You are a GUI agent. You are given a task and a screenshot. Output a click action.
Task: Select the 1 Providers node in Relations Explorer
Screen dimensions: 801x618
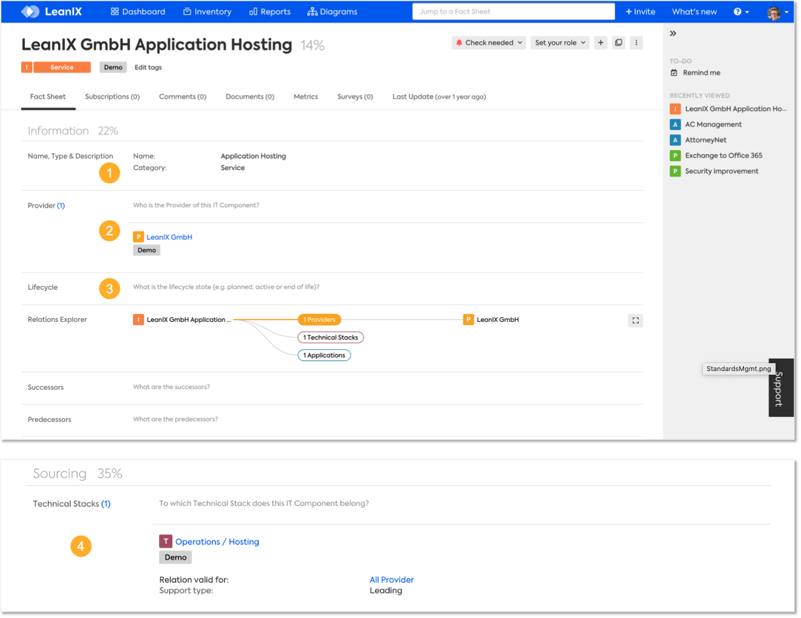[x=322, y=320]
